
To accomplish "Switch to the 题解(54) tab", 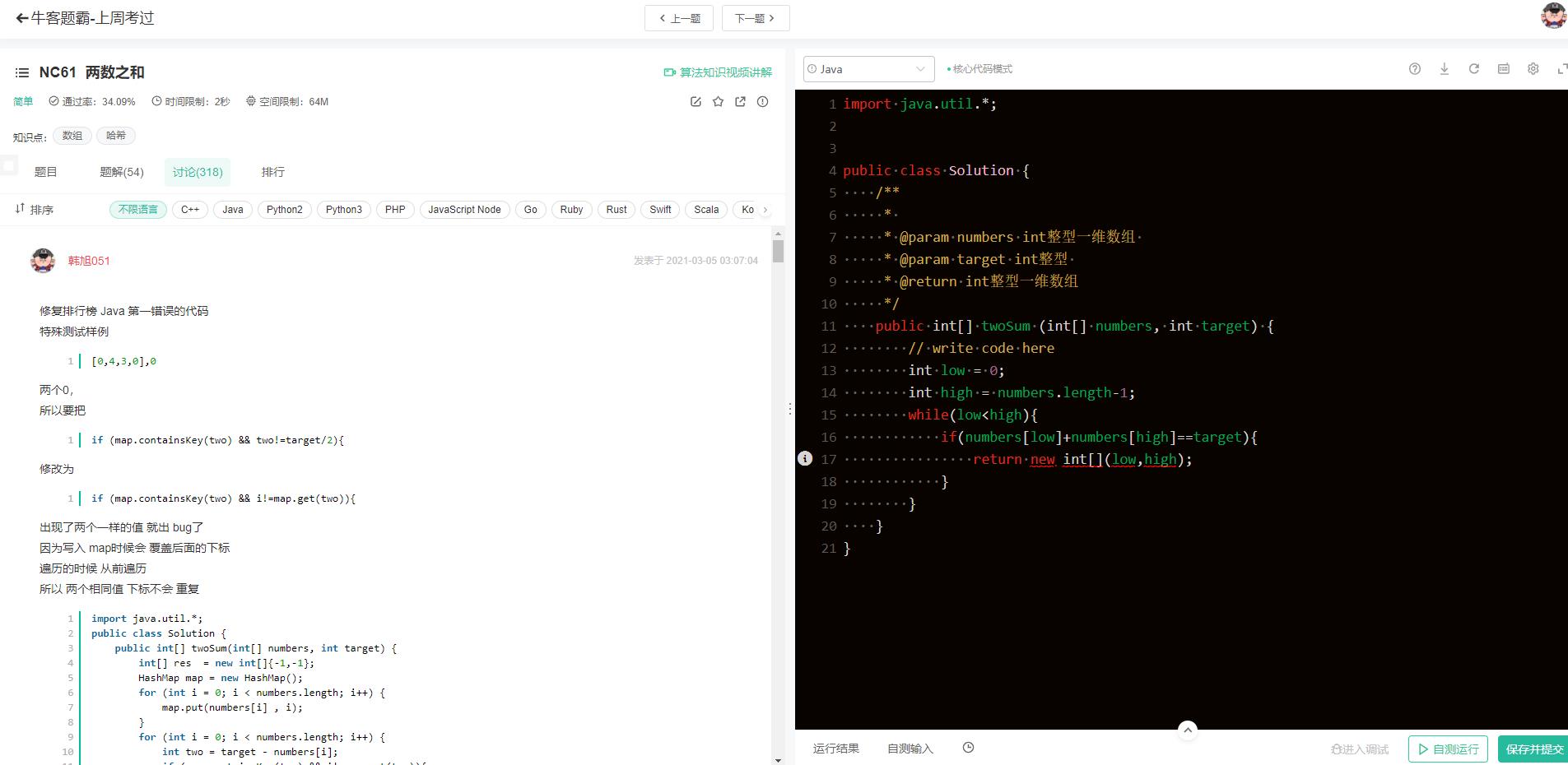I will (122, 172).
